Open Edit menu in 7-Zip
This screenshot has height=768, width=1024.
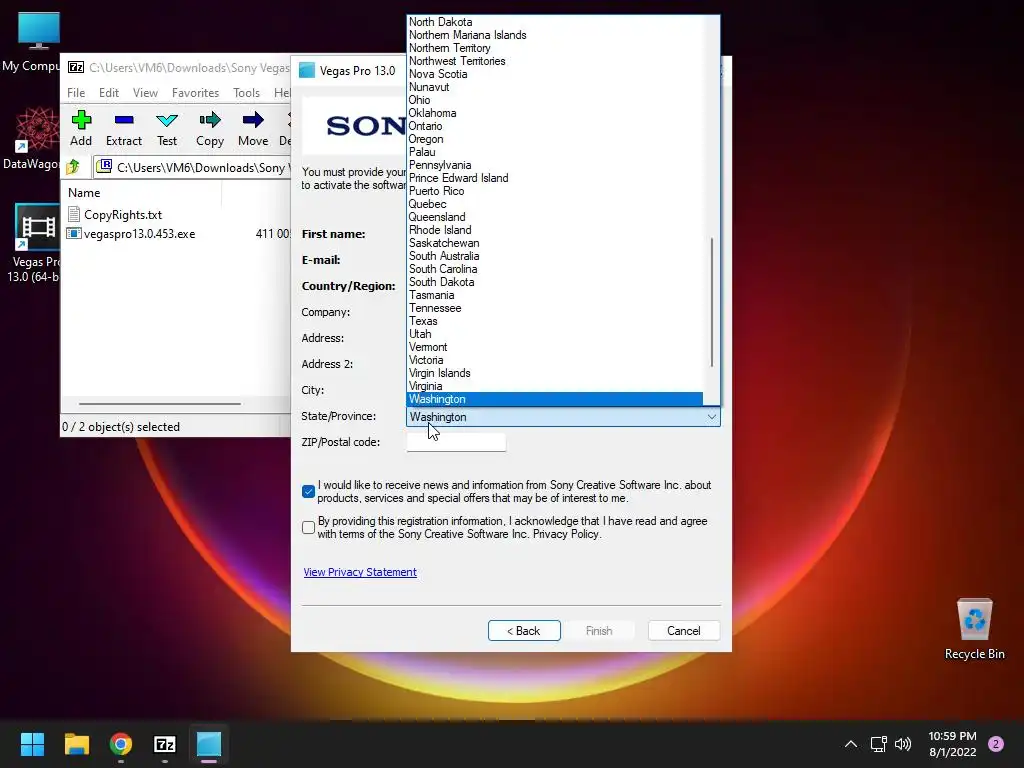[x=109, y=93]
